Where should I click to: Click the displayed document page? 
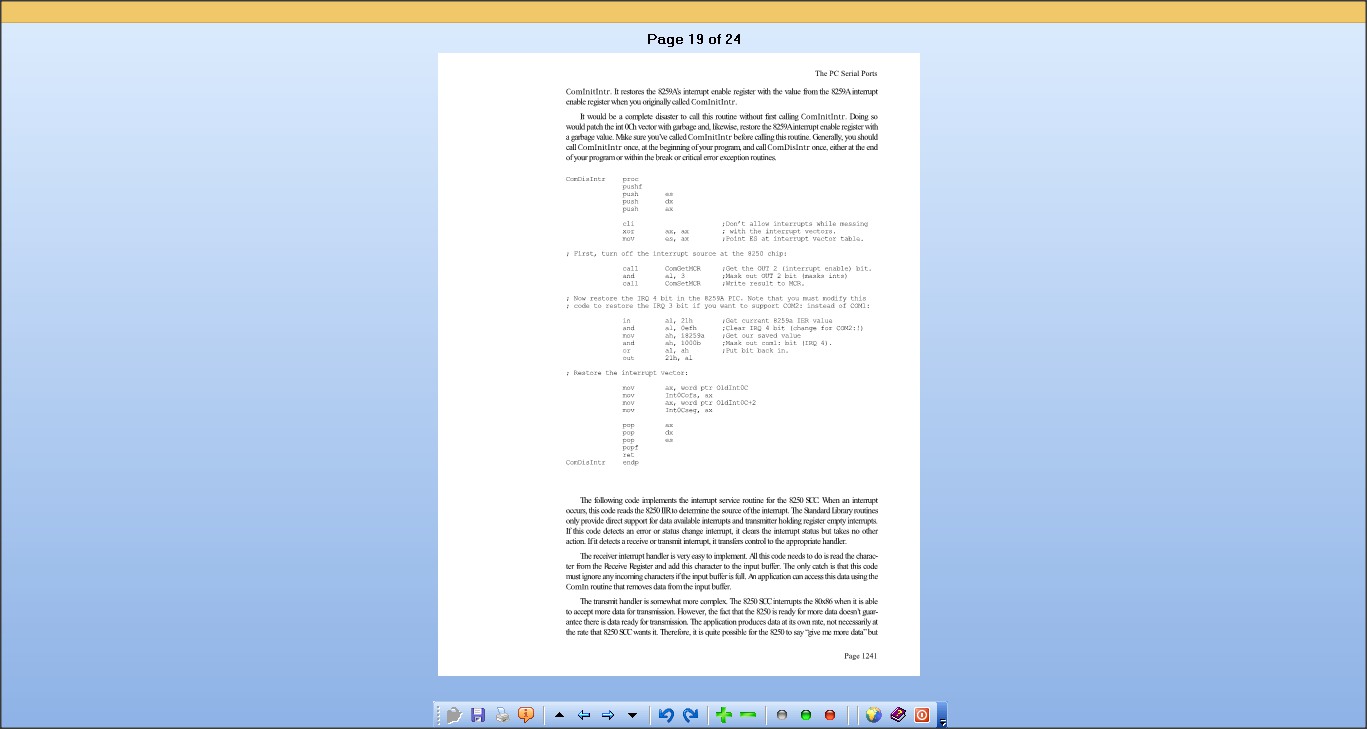(x=679, y=364)
